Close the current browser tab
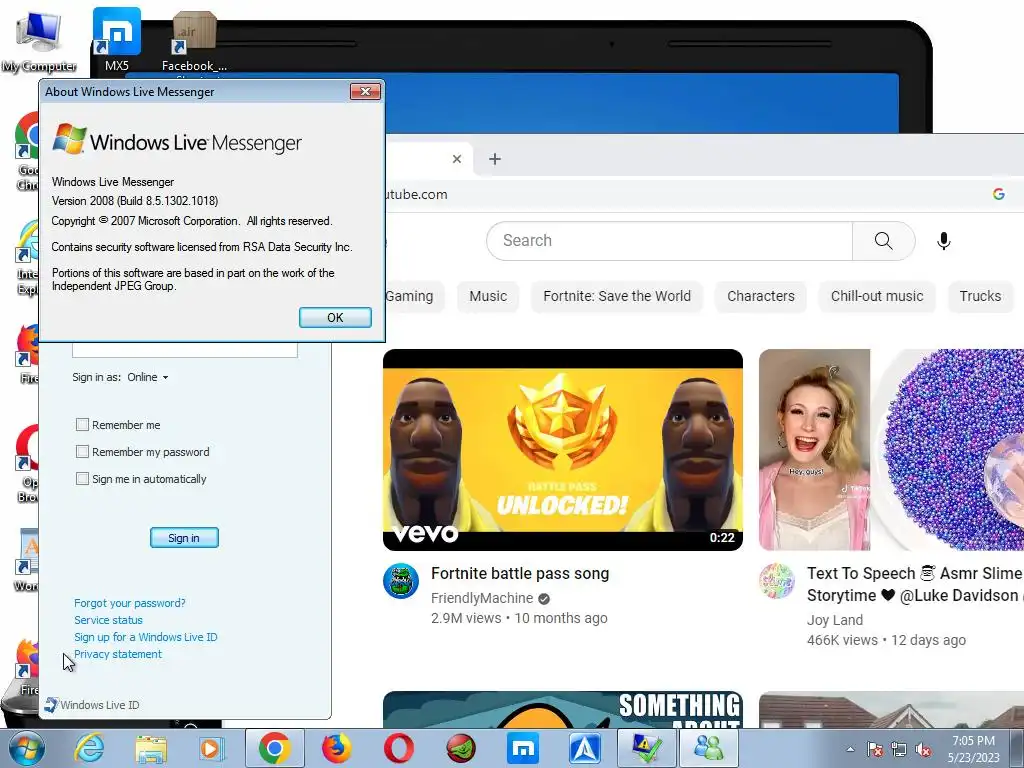 [457, 159]
